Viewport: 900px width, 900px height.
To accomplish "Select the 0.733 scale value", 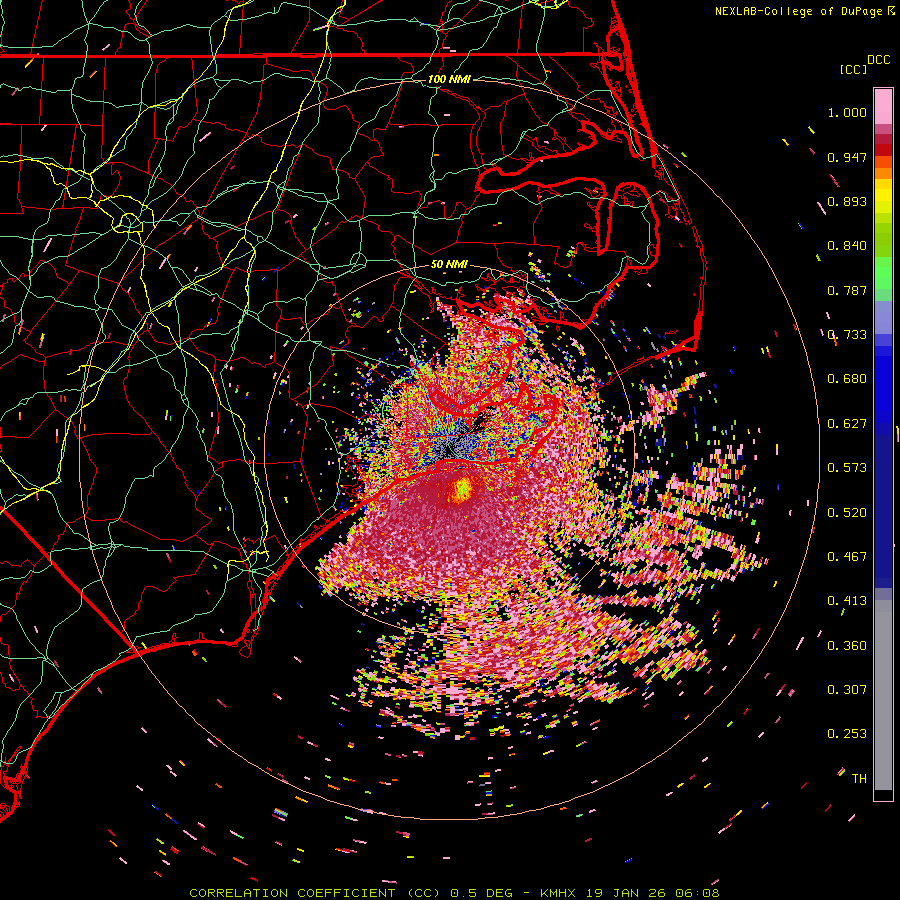I will pyautogui.click(x=847, y=335).
